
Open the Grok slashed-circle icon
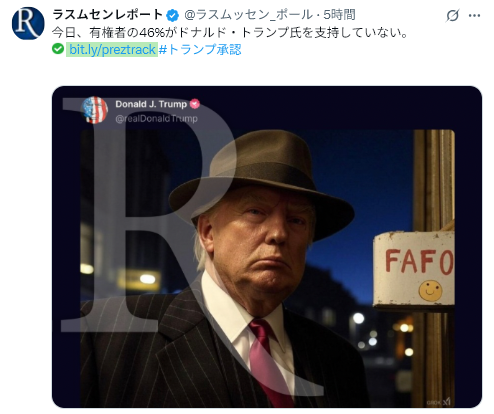click(453, 15)
